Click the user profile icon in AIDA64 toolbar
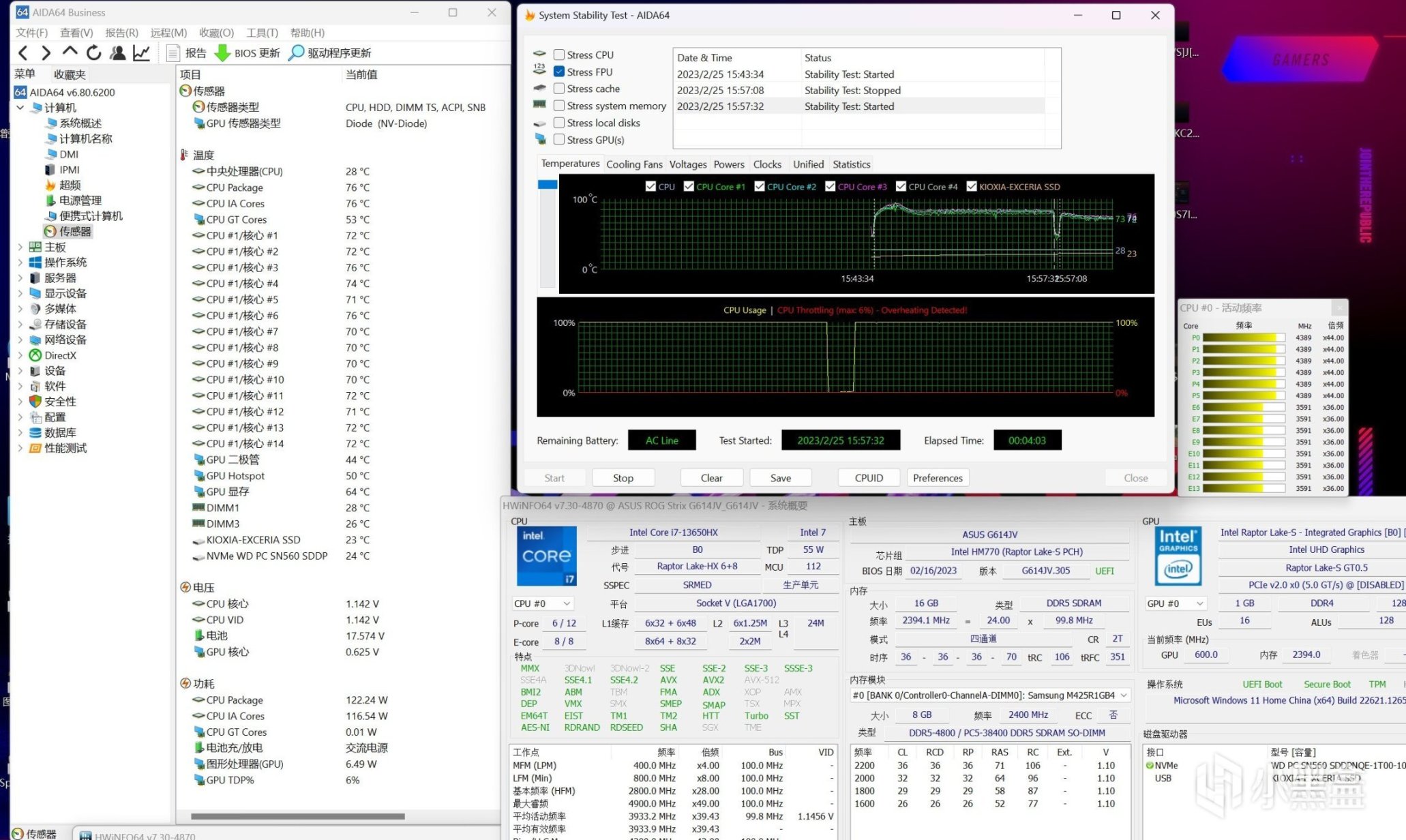Viewport: 1406px width, 840px height. click(x=117, y=52)
